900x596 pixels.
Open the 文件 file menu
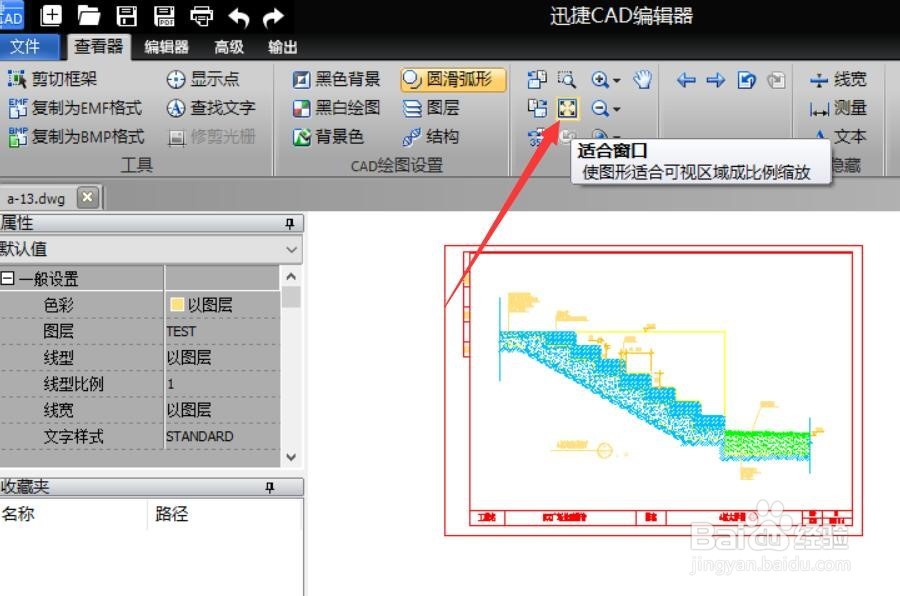tap(25, 47)
